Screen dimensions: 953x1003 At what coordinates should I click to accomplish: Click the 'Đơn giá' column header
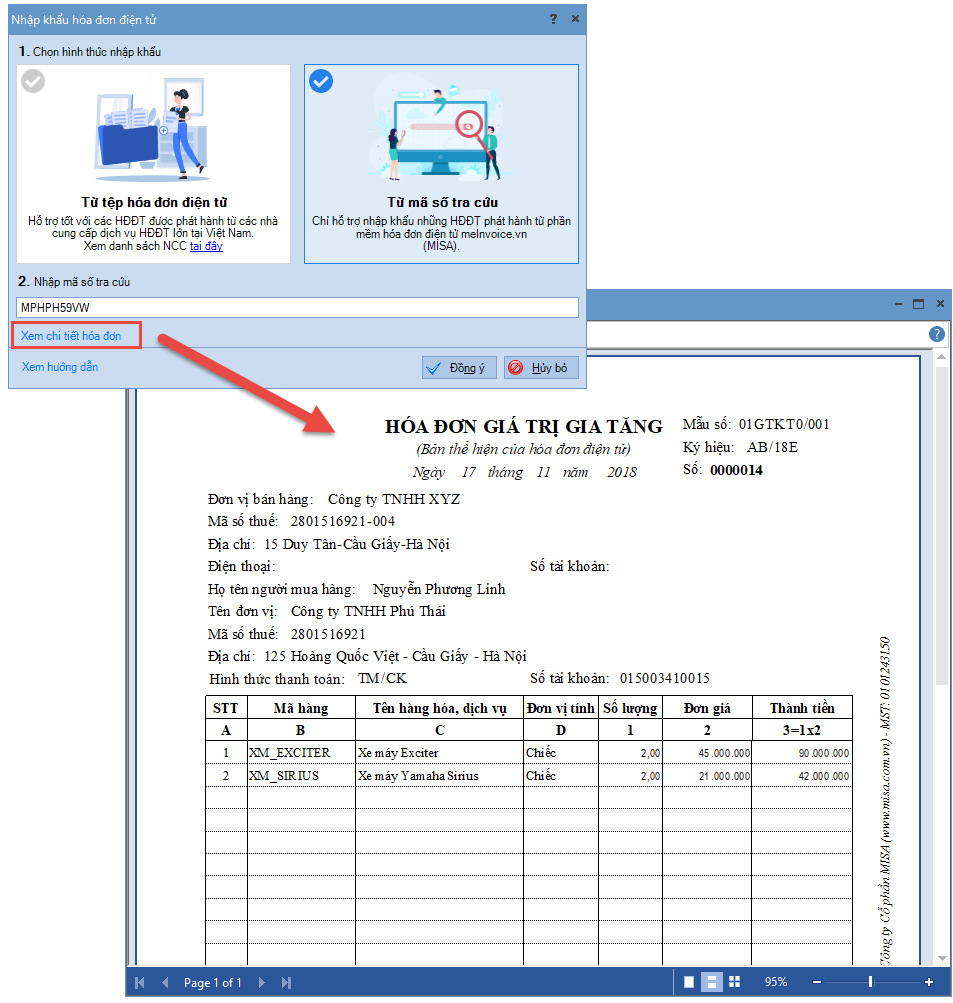(x=707, y=708)
